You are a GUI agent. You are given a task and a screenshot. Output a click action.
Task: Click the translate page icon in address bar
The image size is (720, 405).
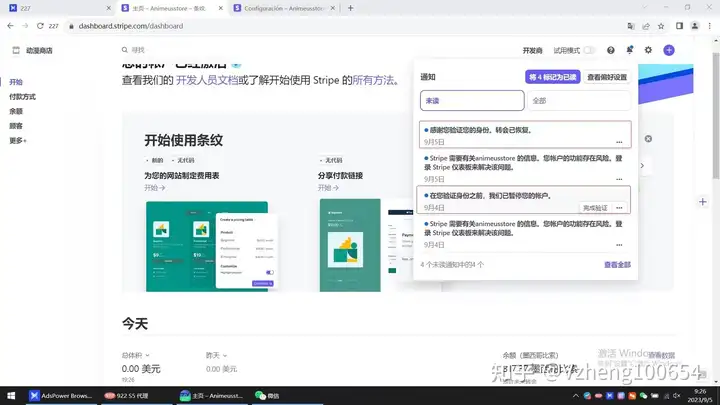point(631,26)
